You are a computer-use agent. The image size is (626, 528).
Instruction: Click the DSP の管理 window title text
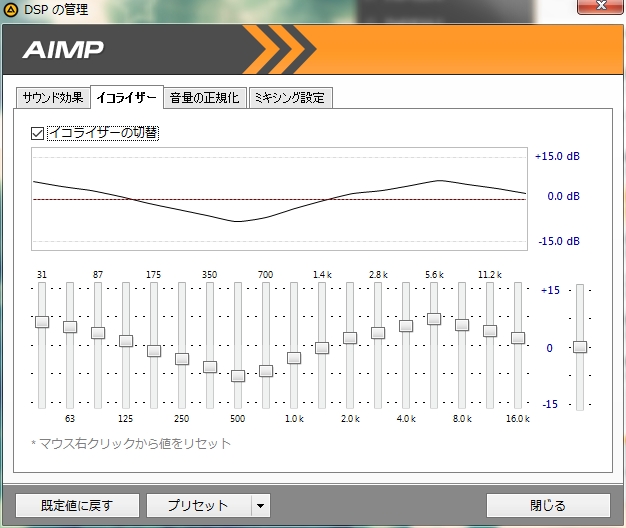point(56,9)
